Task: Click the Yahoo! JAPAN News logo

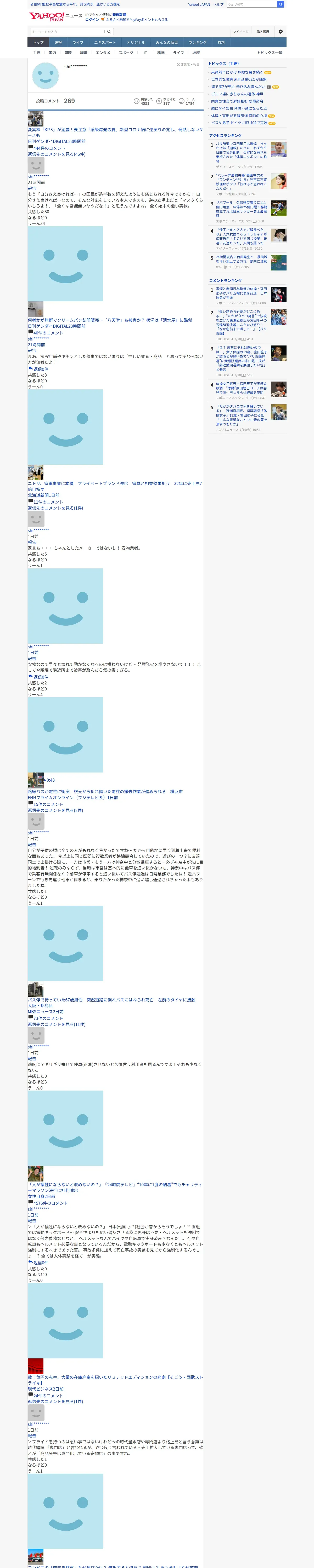Action: (x=55, y=16)
